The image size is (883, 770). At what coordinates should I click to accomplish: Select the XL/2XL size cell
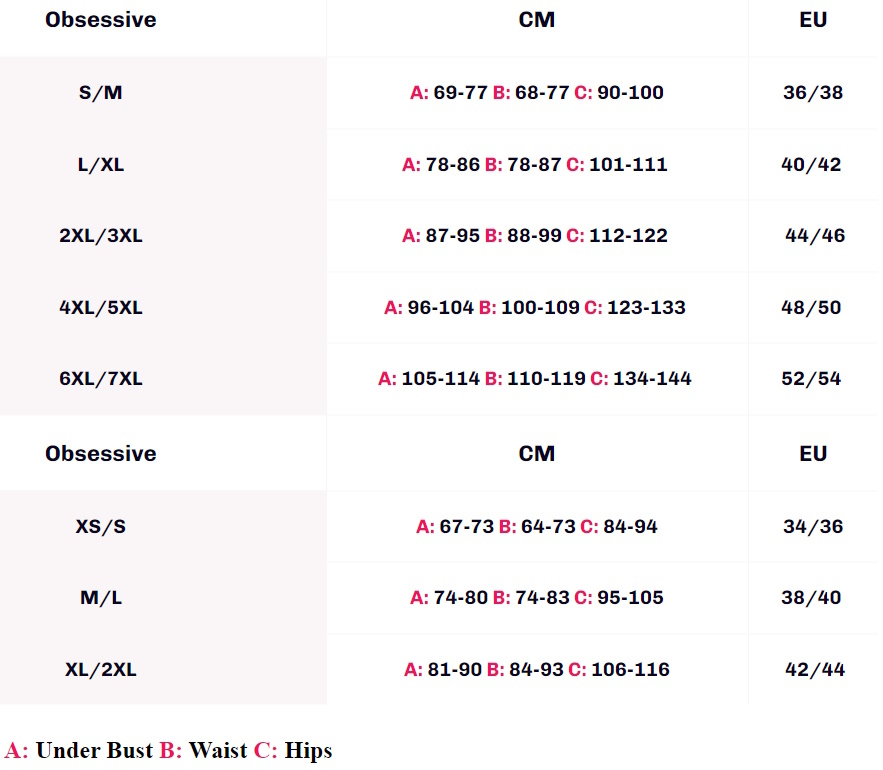click(100, 670)
